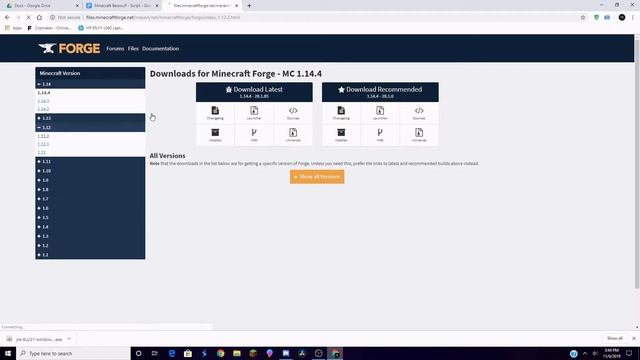Open Launcher file under Download Latest
The height and width of the screenshot is (360, 640).
point(254,113)
